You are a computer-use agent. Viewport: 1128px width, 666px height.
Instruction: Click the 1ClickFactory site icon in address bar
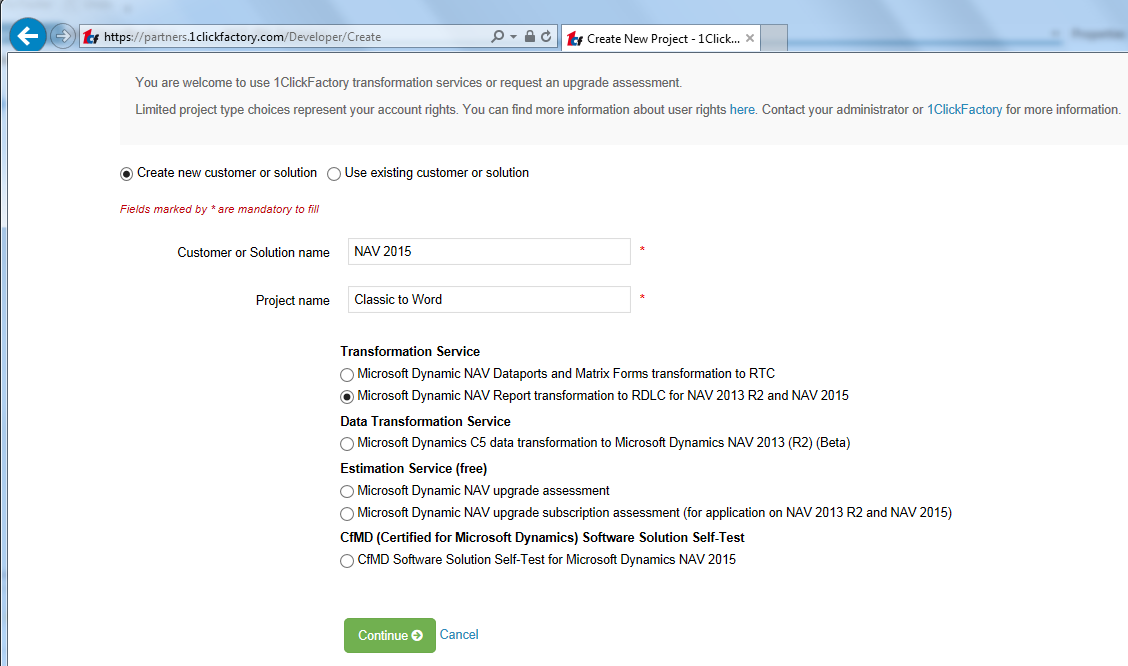pos(91,37)
